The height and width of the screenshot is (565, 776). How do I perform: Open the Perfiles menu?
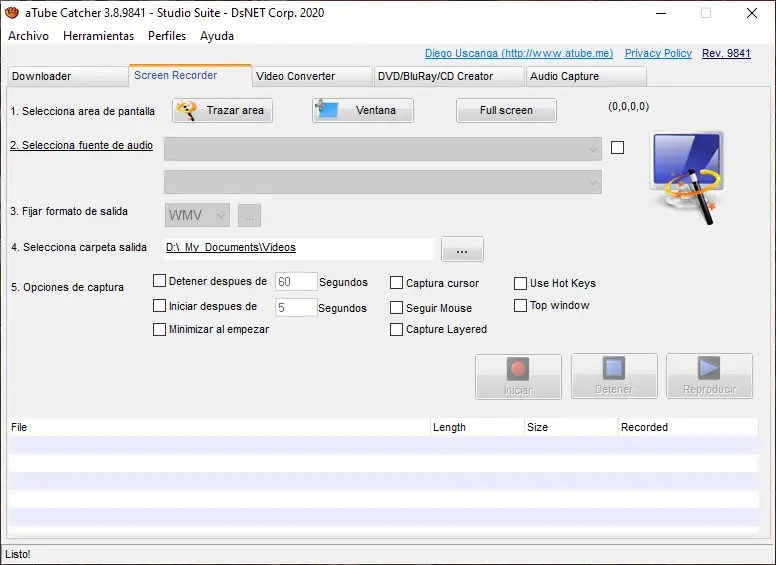[167, 36]
